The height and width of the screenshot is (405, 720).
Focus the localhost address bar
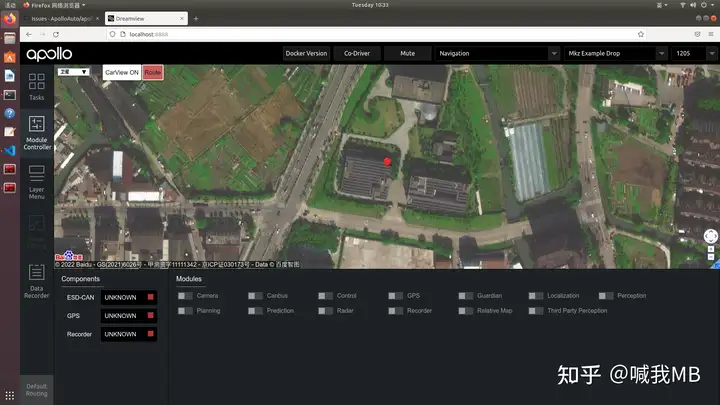point(377,34)
